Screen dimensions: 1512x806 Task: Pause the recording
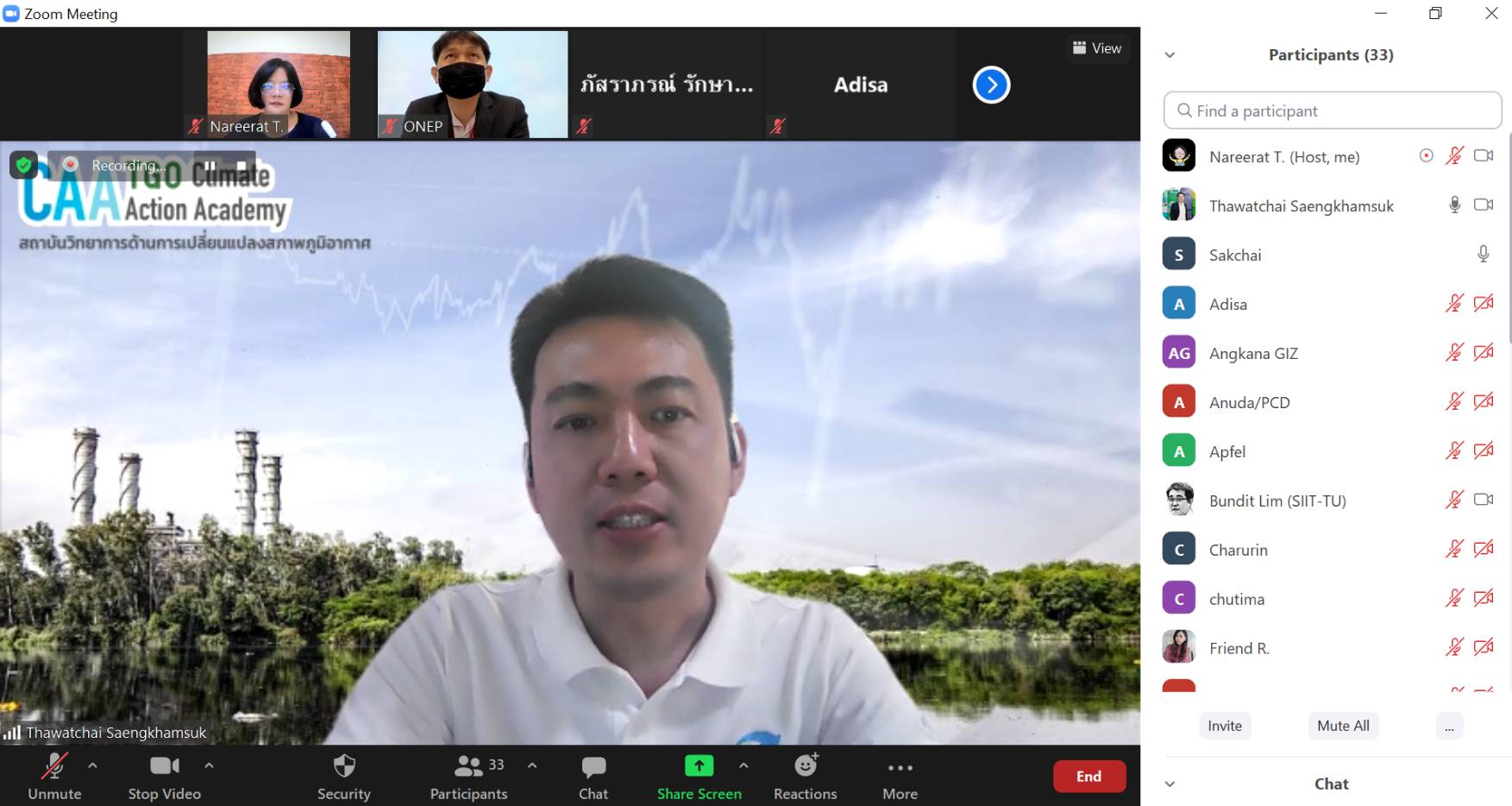(x=210, y=166)
